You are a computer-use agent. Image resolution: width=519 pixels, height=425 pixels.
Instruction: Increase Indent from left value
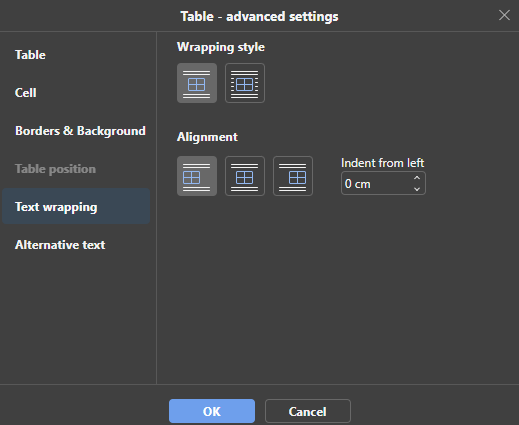[x=417, y=178]
